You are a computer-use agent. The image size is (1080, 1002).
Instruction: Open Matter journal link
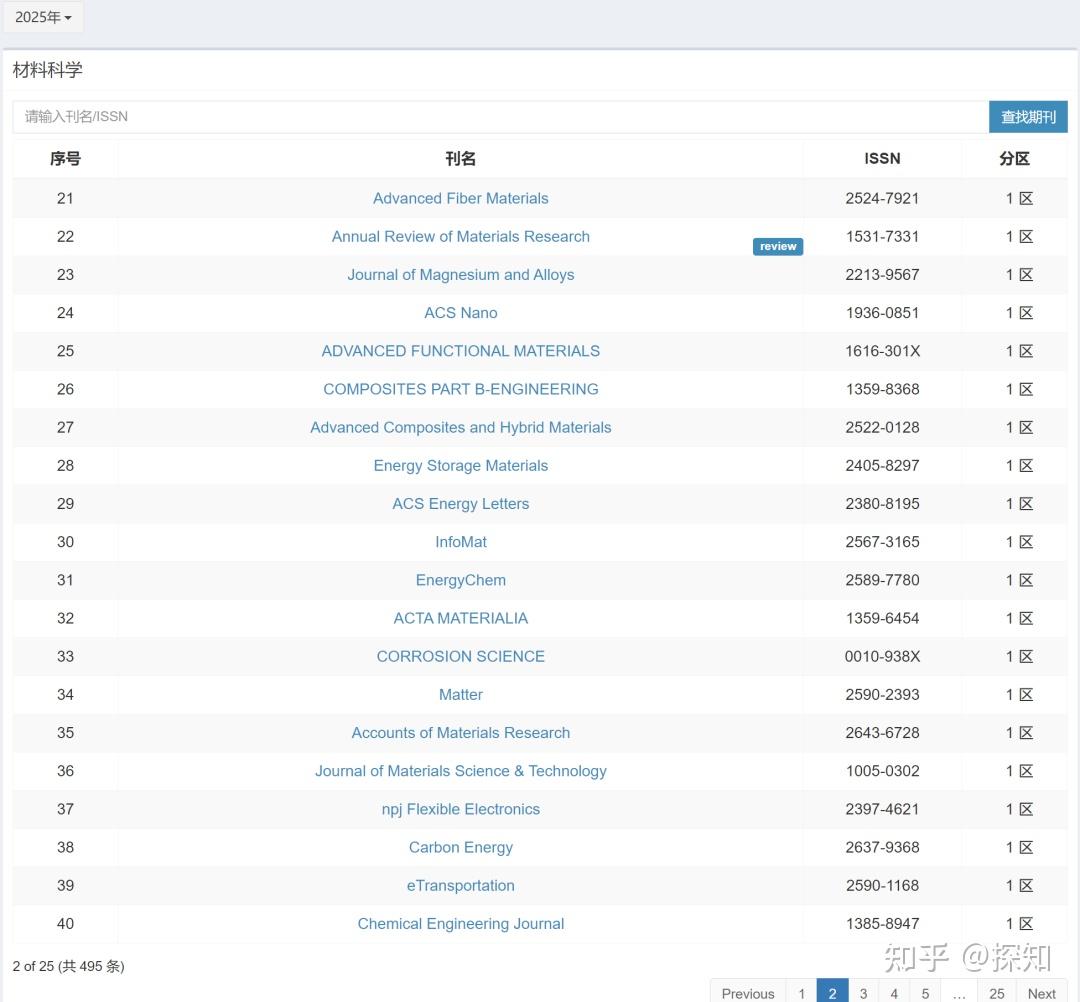[x=461, y=695]
